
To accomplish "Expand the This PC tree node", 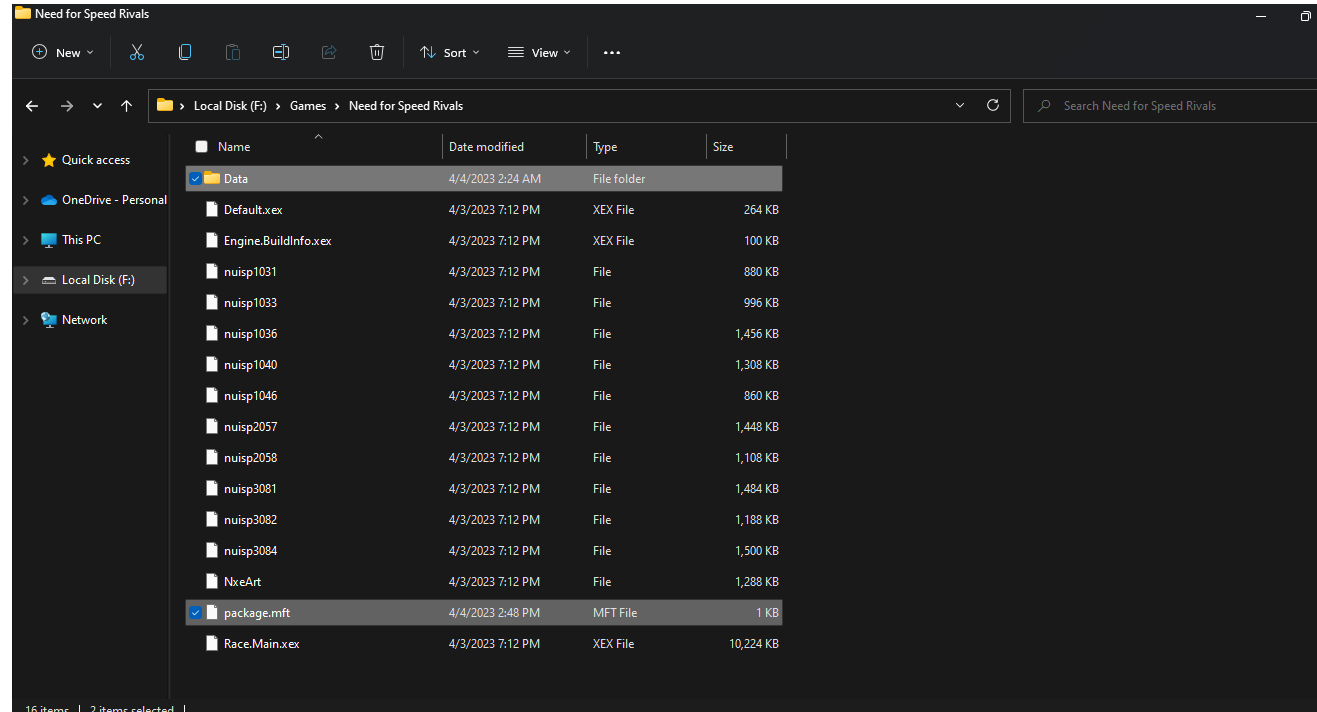I will point(25,240).
